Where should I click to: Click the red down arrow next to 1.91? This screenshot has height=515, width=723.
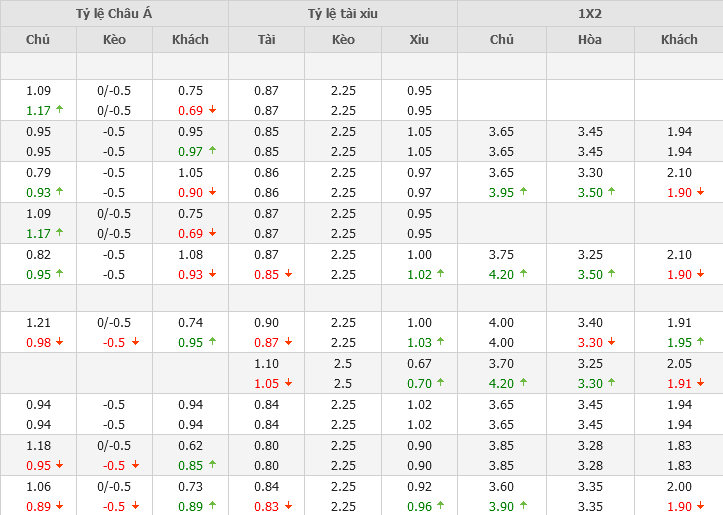(x=701, y=383)
